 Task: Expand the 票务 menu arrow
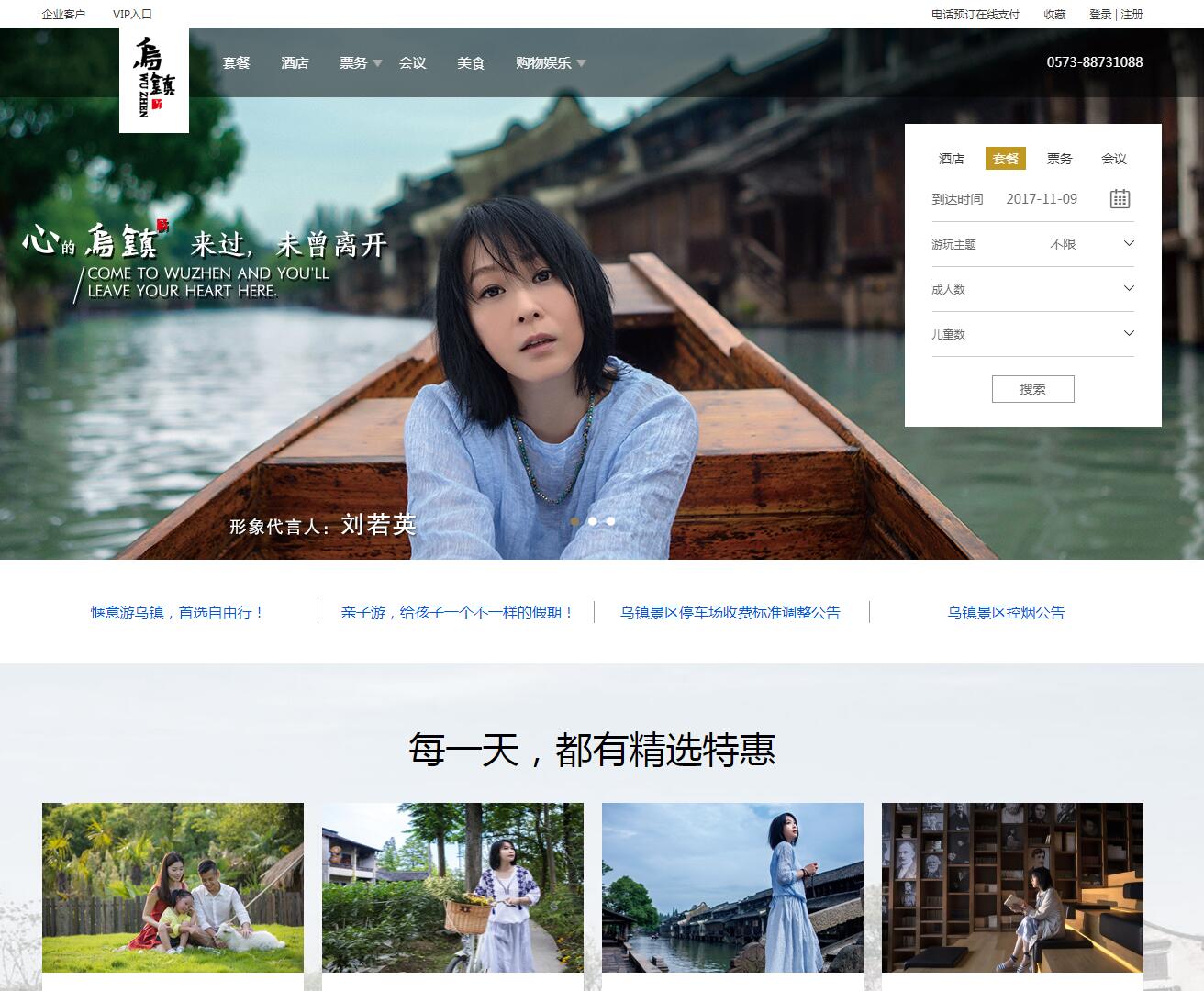[376, 63]
